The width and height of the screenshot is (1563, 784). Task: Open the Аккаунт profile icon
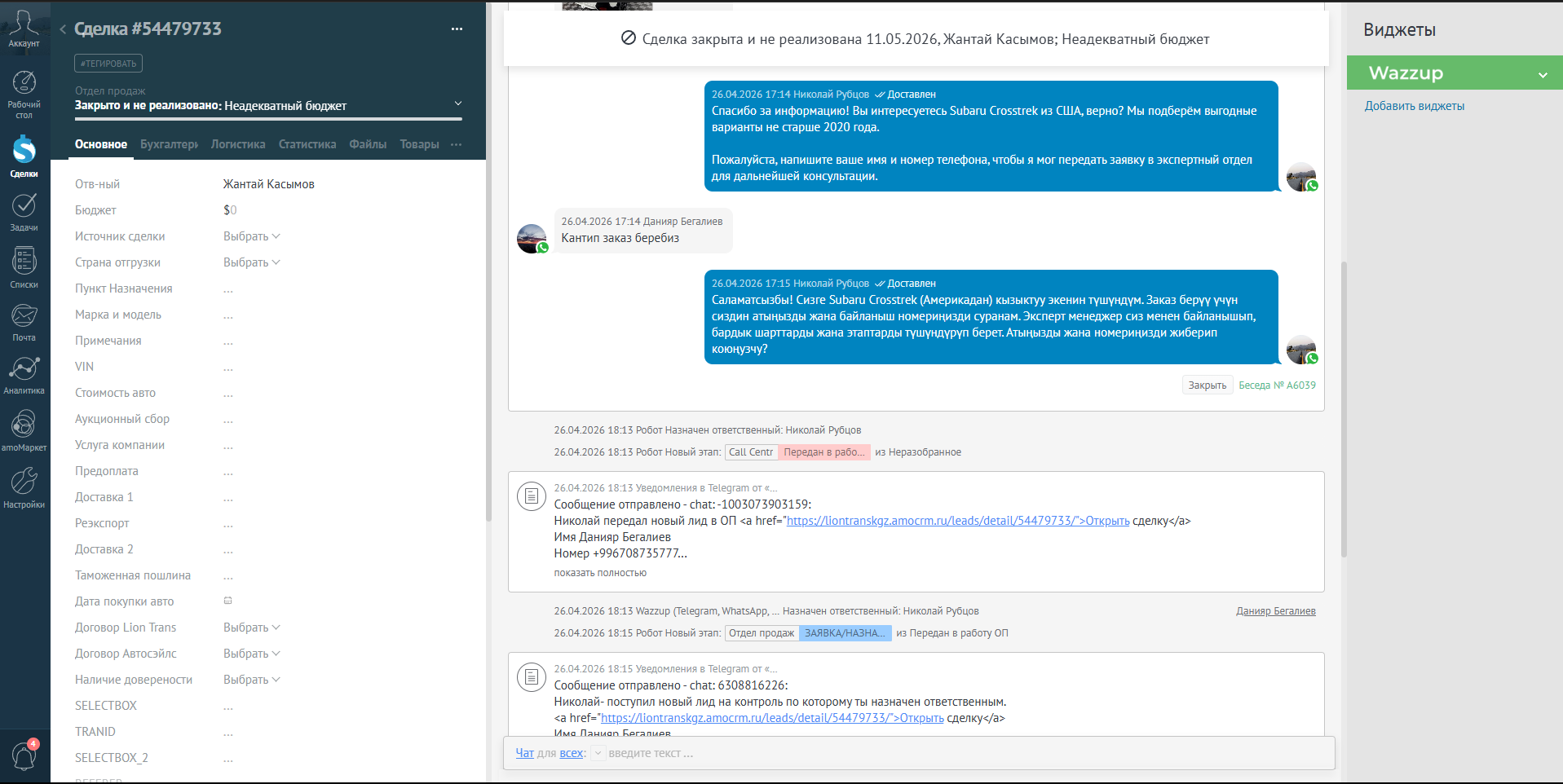24,29
